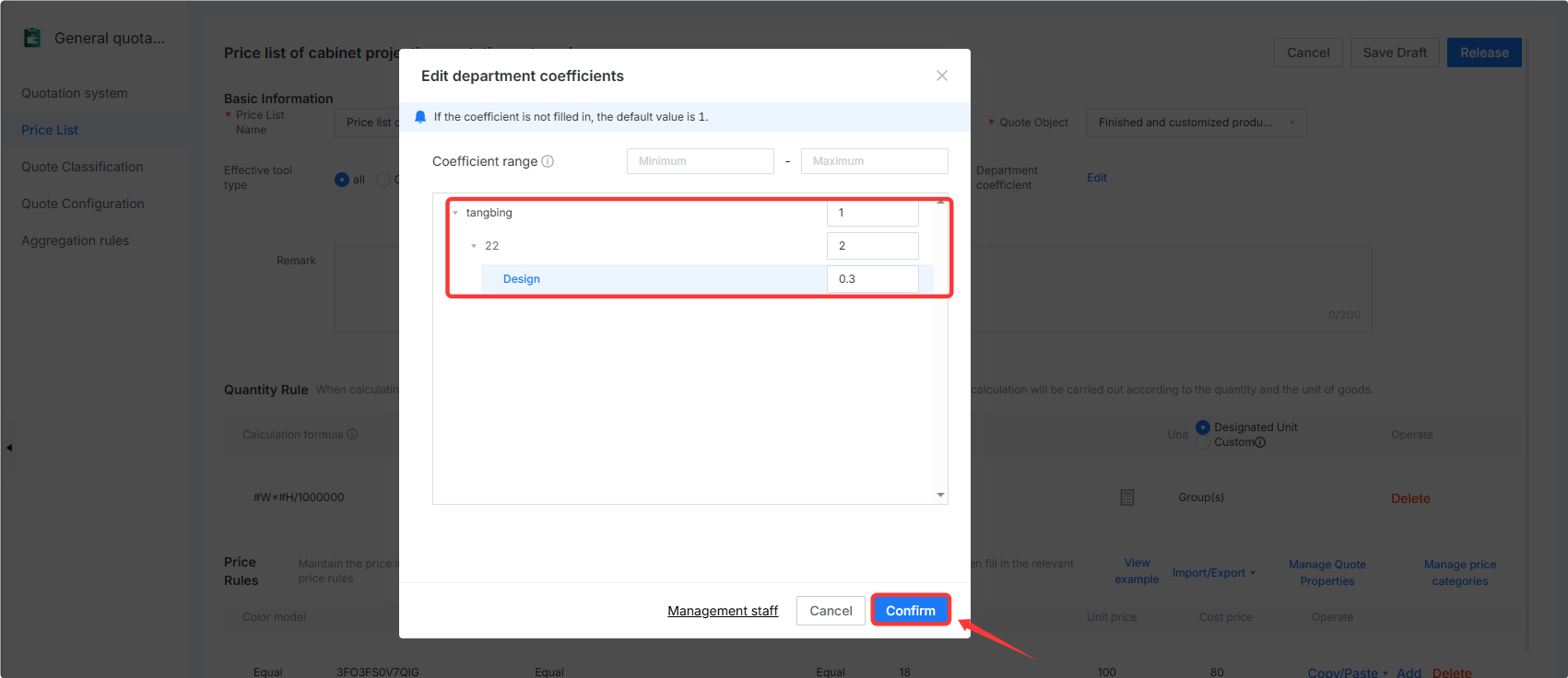Select the Designated Unit radio

click(1203, 427)
